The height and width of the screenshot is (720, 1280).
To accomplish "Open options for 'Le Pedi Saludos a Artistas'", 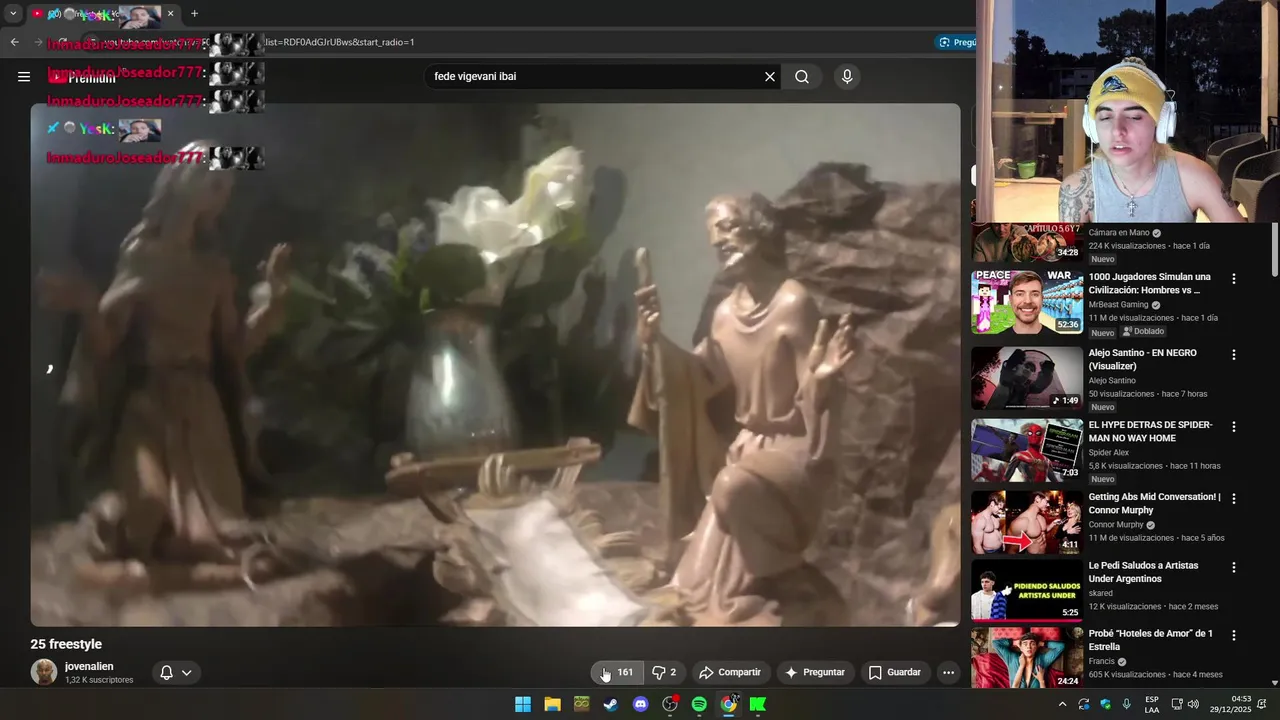I will point(1233,567).
